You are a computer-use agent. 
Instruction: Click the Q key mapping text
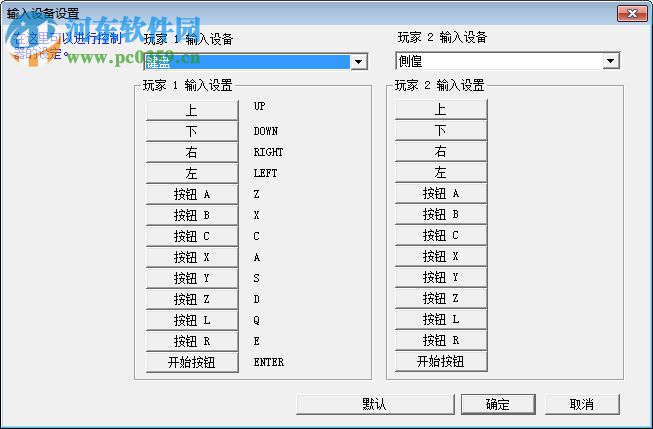257,320
